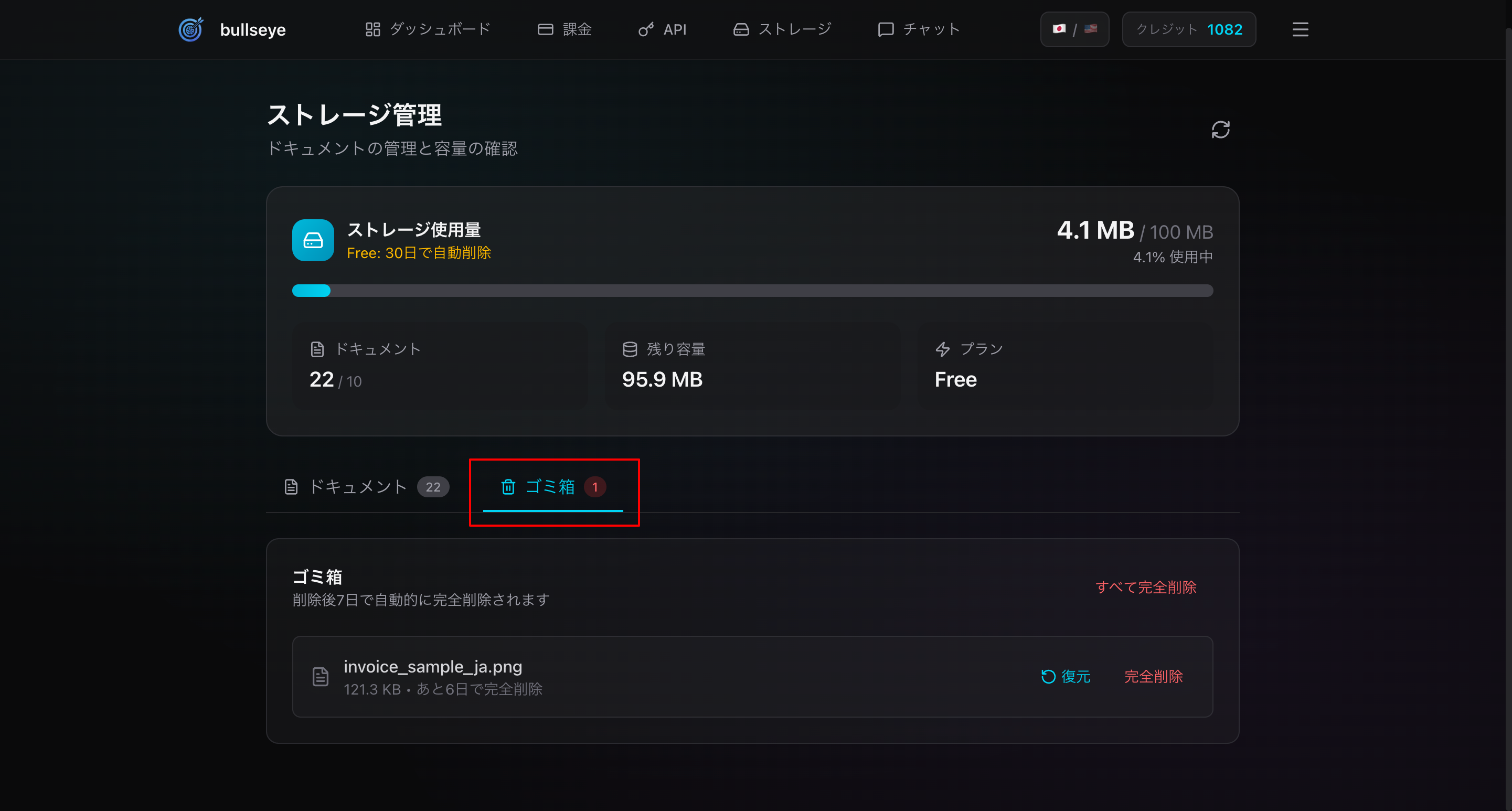The height and width of the screenshot is (811, 1512).
Task: Click the trash can icon in ゴミ箱 tab
Action: coord(508,486)
